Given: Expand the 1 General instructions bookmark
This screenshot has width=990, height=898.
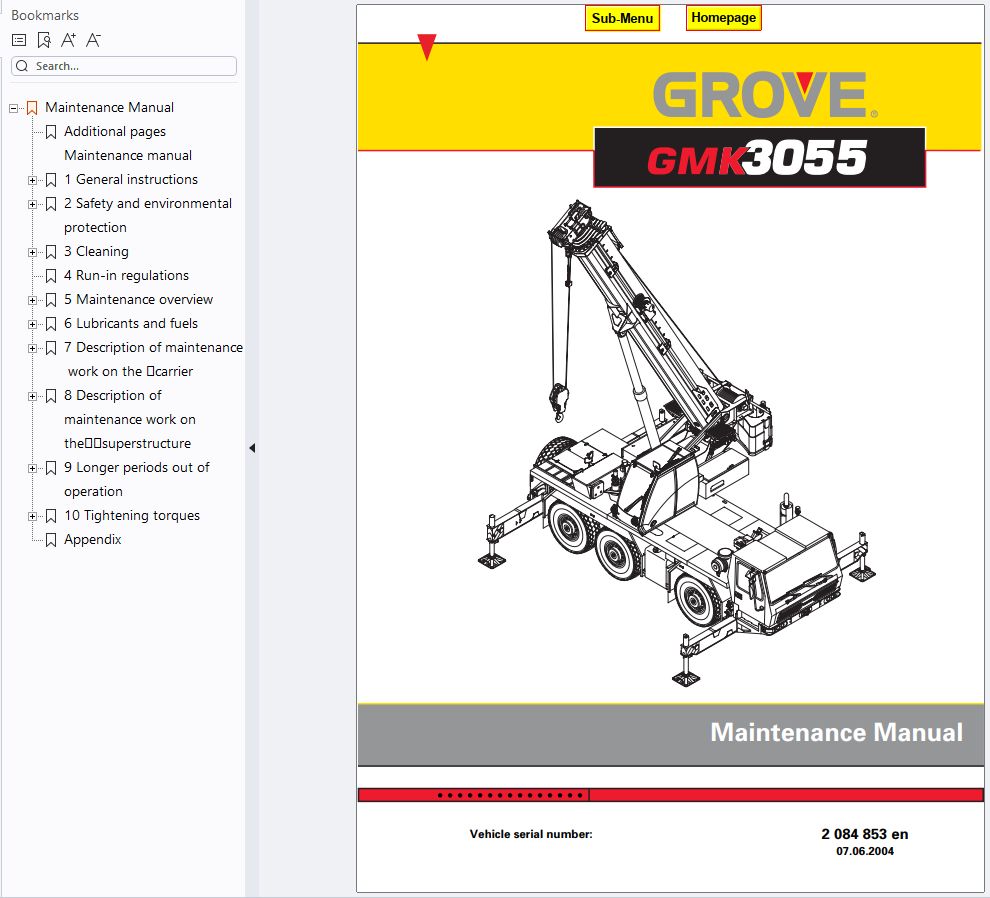Looking at the screenshot, I should point(32,181).
